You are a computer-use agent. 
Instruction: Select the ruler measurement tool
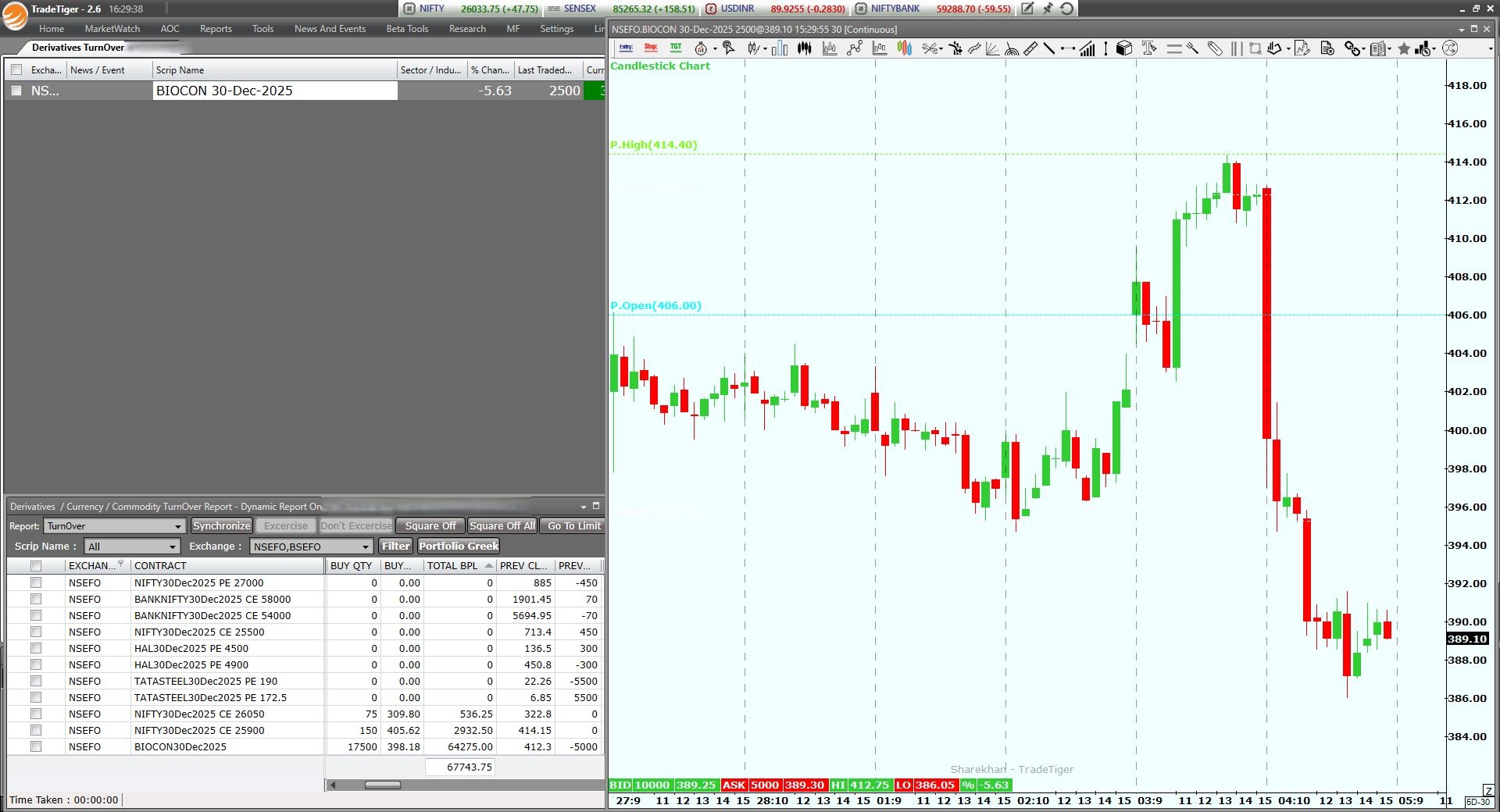coord(1030,49)
